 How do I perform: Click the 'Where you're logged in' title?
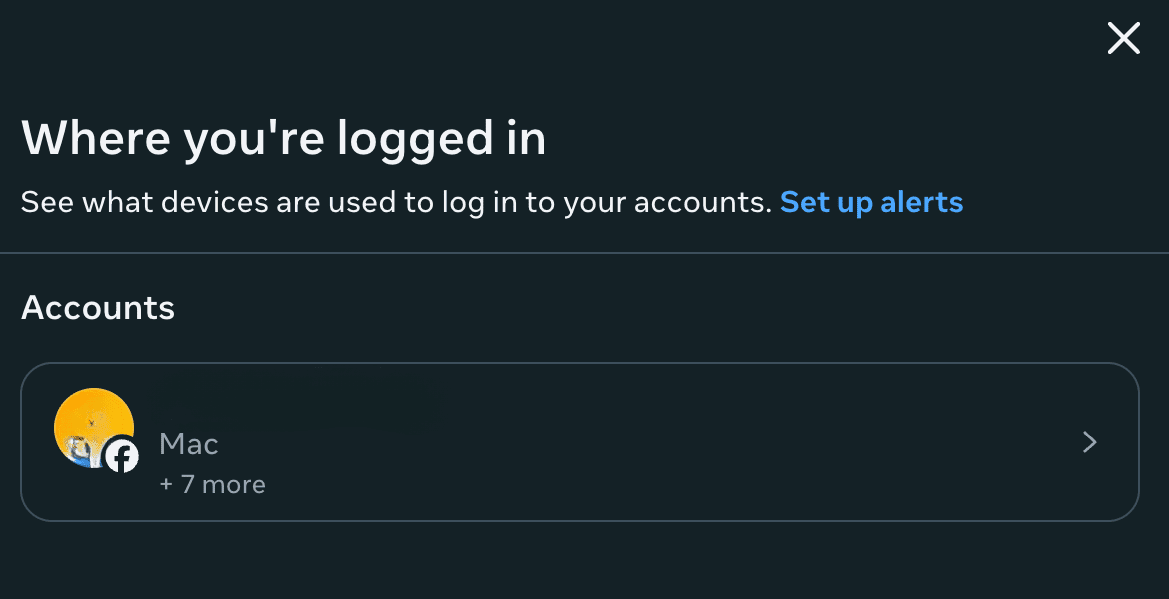click(284, 138)
